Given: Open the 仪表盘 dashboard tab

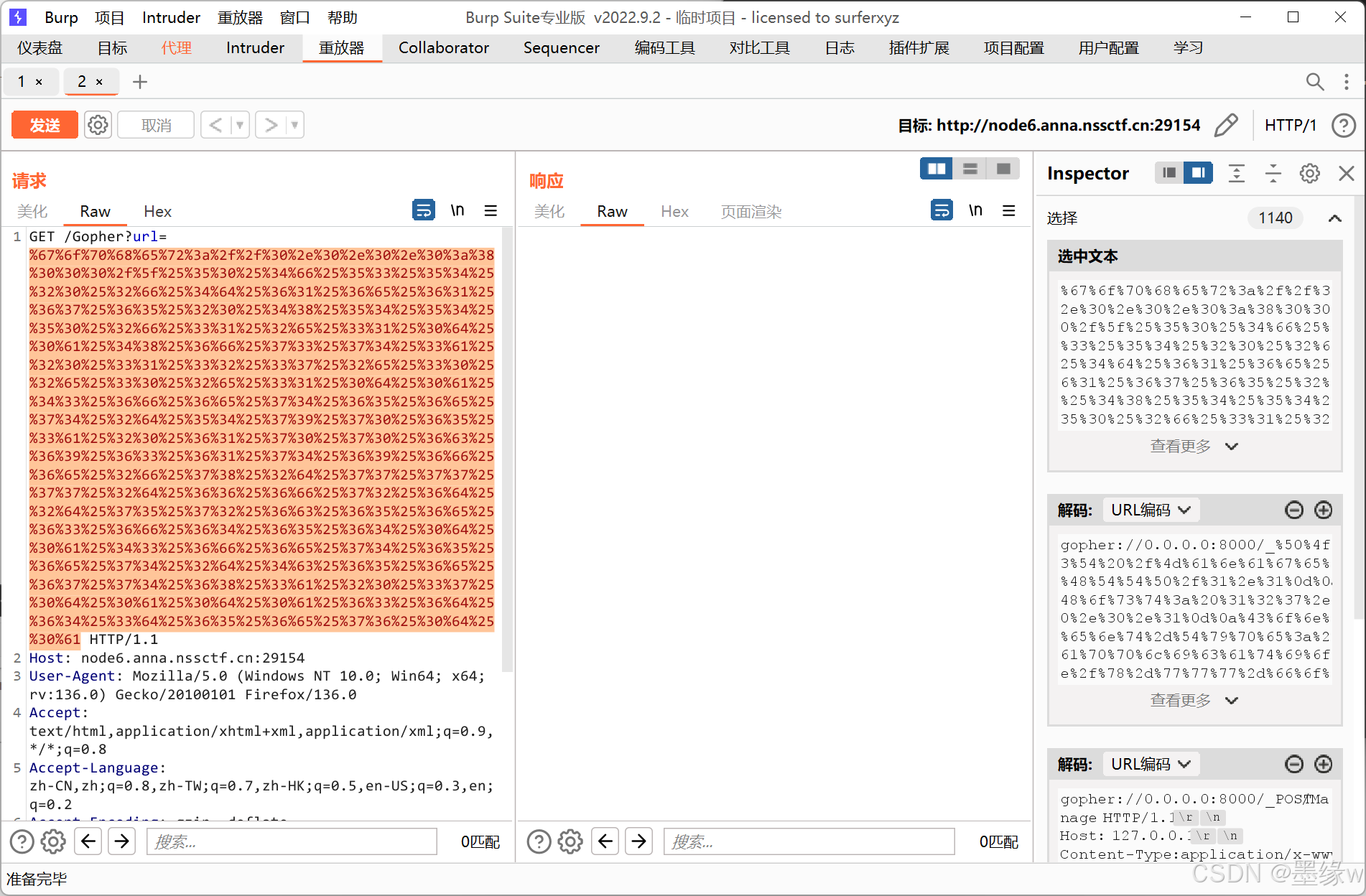Looking at the screenshot, I should [40, 47].
